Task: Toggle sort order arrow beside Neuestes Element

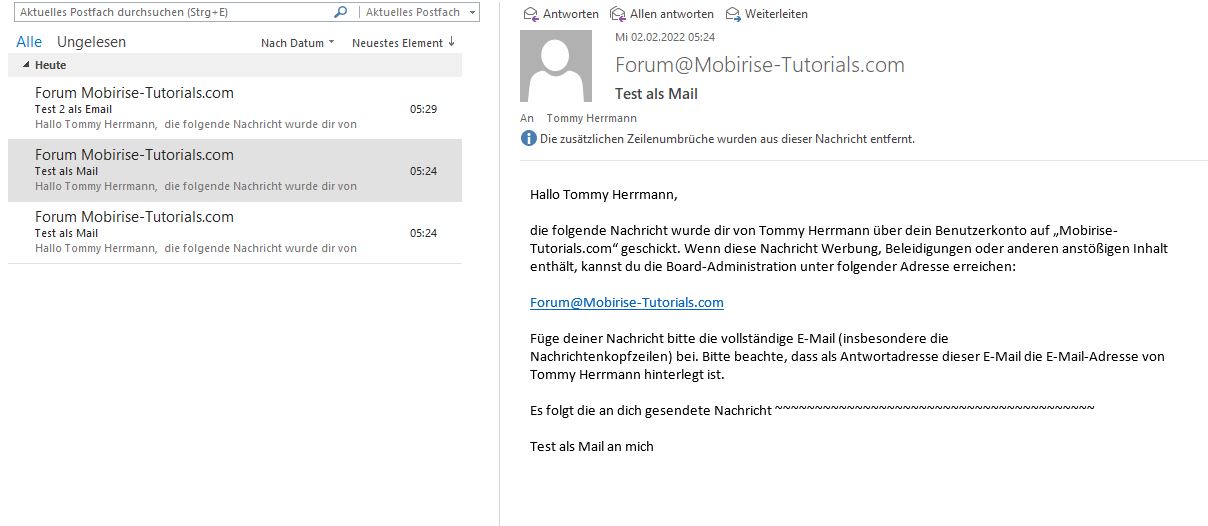Action: click(x=452, y=42)
